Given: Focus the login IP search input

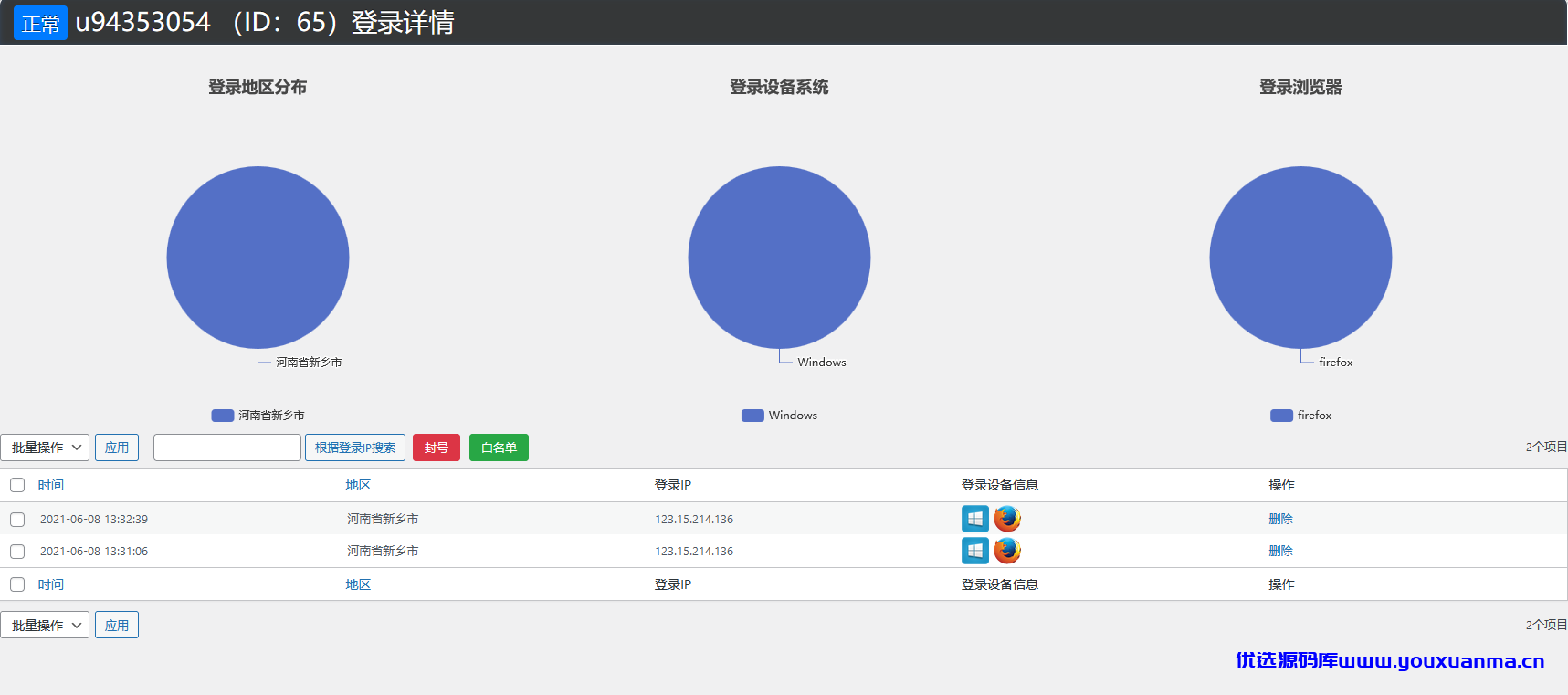Looking at the screenshot, I should click(x=227, y=448).
